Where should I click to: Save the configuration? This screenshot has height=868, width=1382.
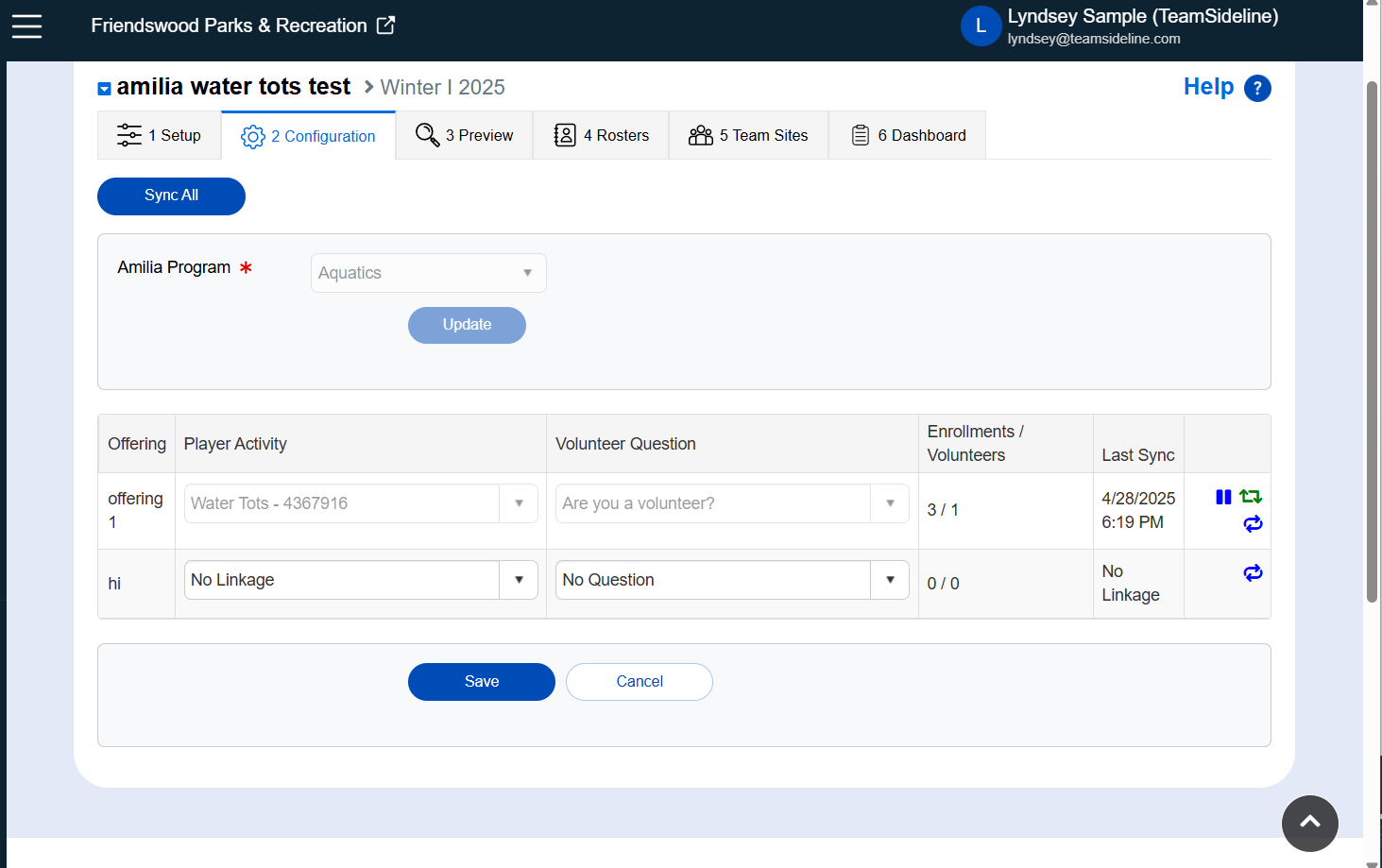pyautogui.click(x=482, y=682)
